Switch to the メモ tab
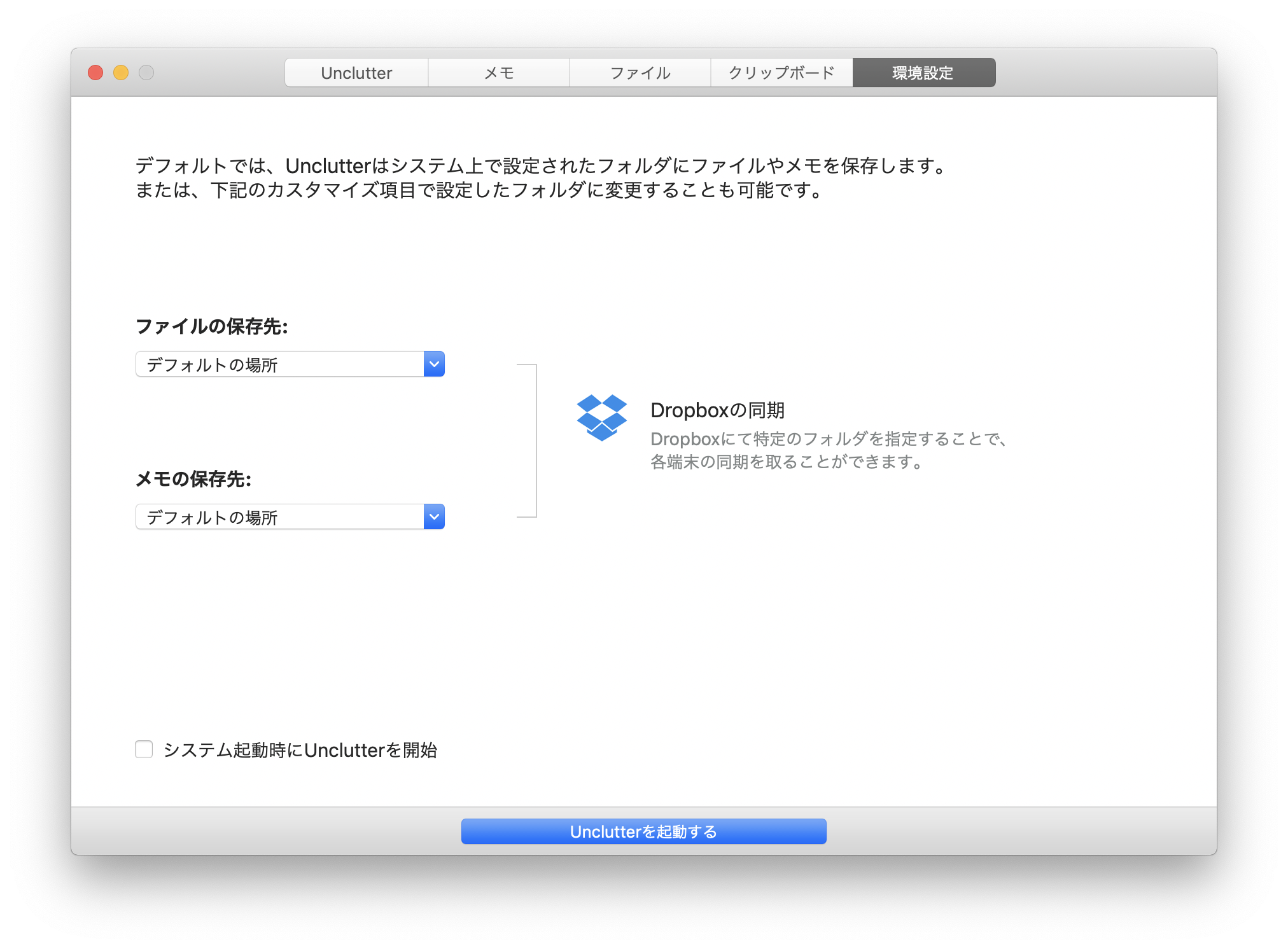The height and width of the screenshot is (949, 1288). (499, 73)
